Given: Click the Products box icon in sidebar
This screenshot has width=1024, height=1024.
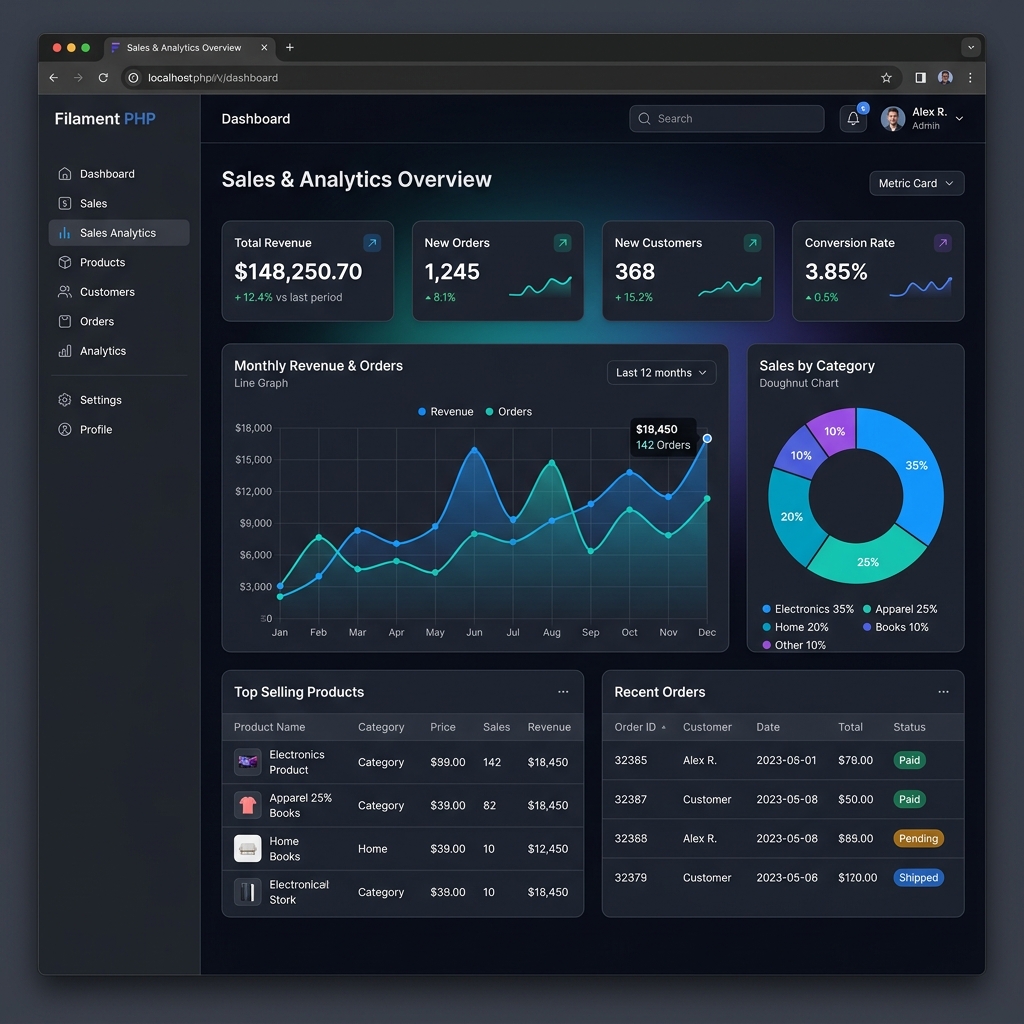Looking at the screenshot, I should coord(63,262).
